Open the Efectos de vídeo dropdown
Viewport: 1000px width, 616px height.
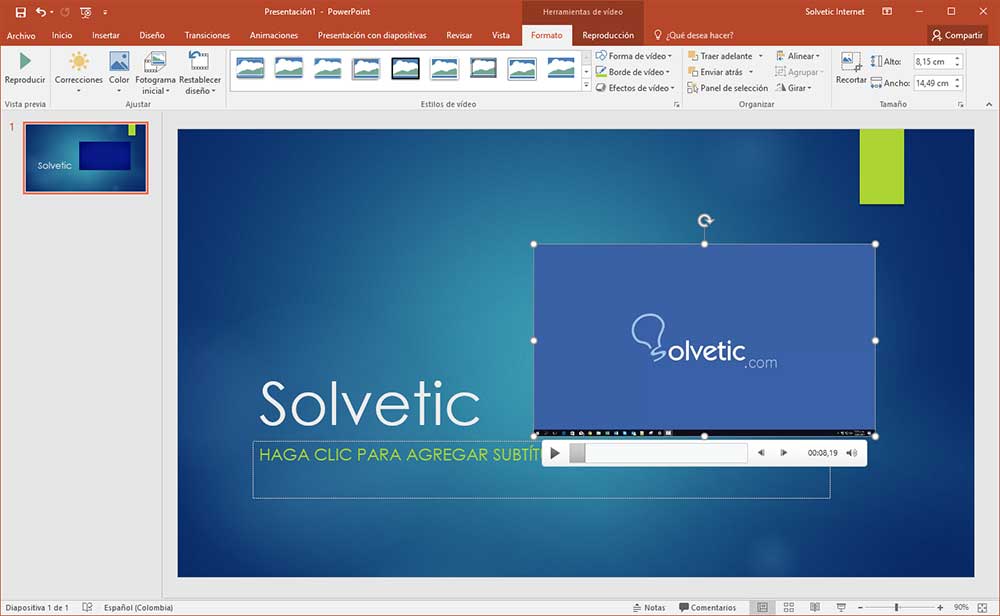[x=635, y=88]
